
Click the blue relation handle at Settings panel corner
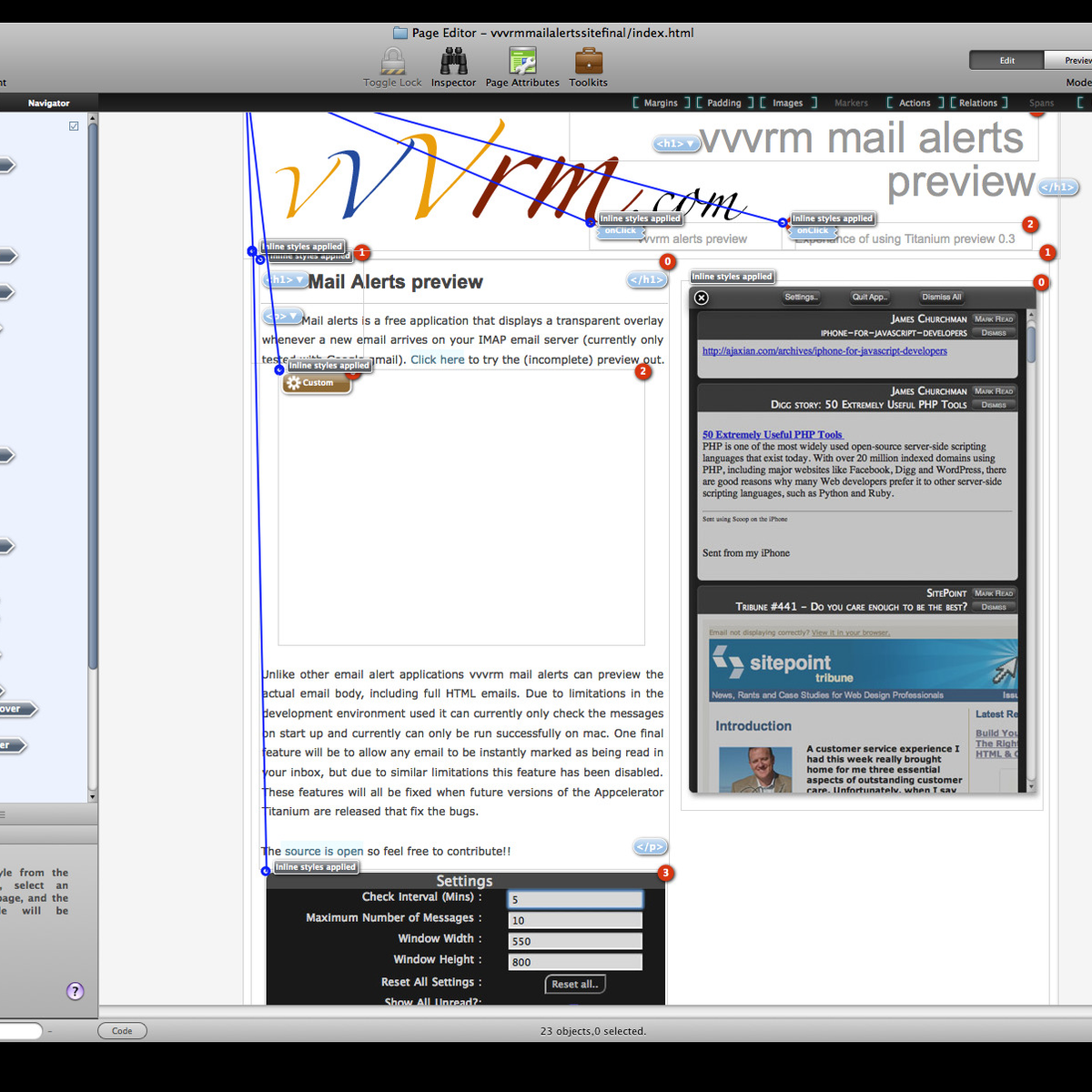click(266, 871)
